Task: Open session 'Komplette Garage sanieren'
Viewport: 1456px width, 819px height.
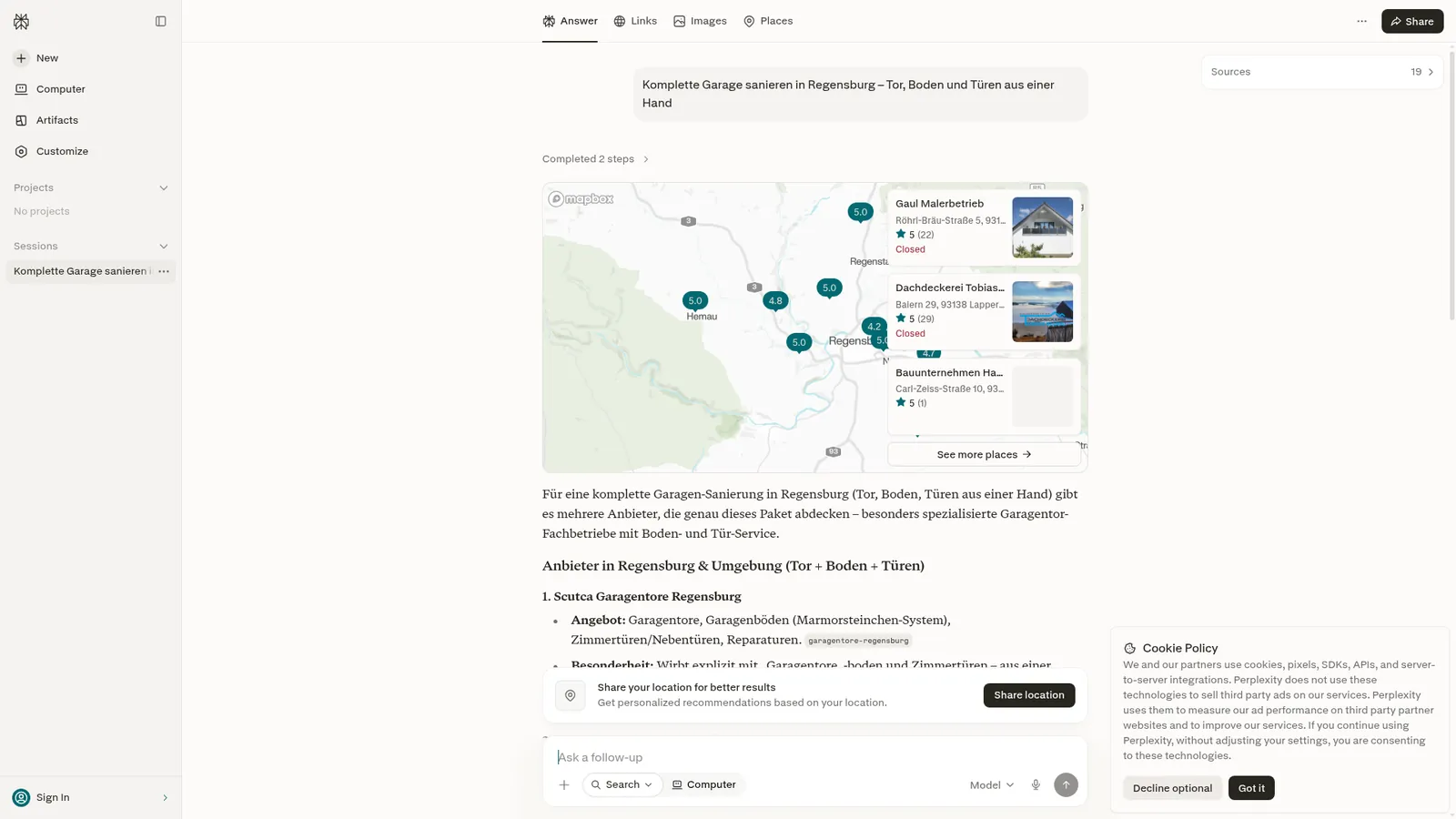Action: [80, 271]
